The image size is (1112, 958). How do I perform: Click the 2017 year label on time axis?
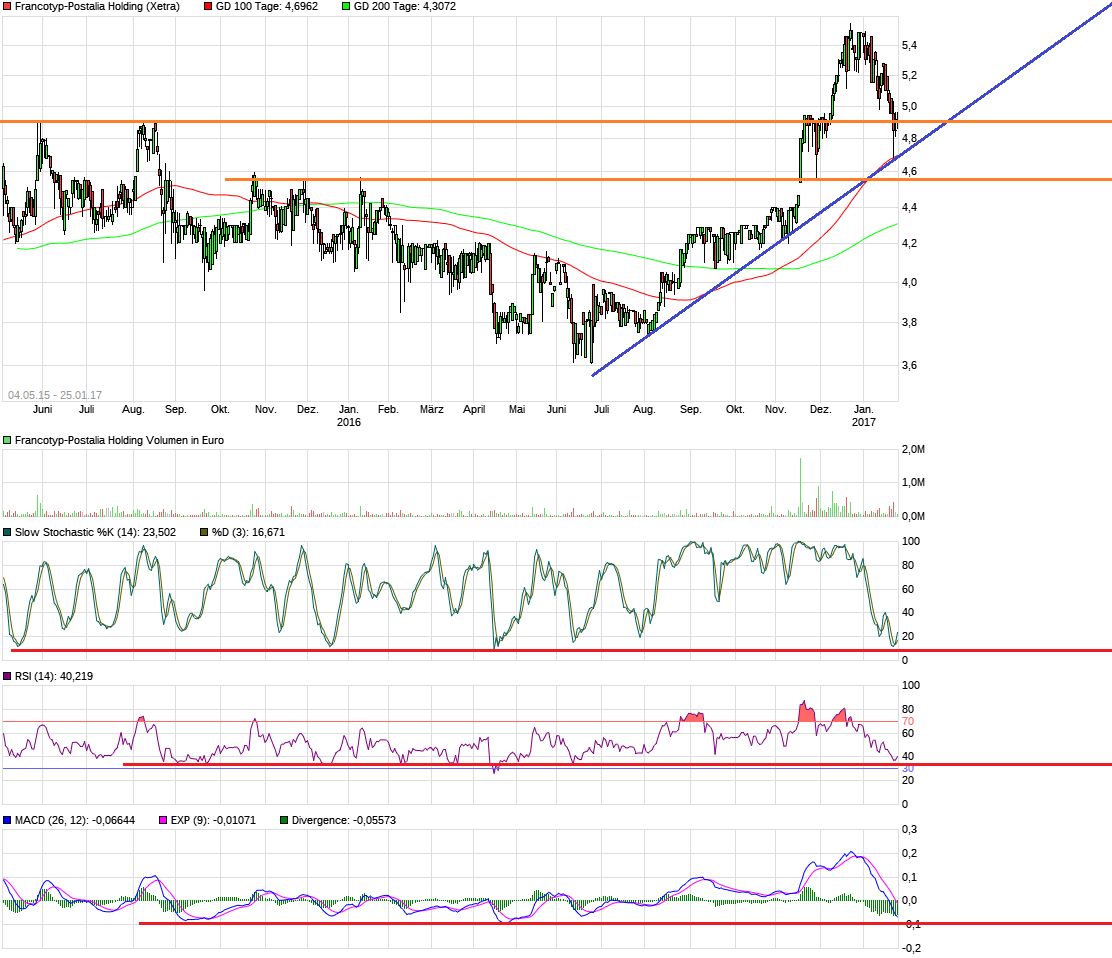(x=863, y=422)
